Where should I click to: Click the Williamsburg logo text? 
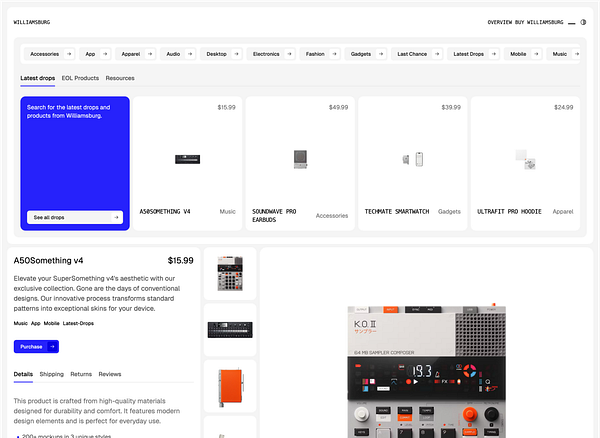click(32, 22)
